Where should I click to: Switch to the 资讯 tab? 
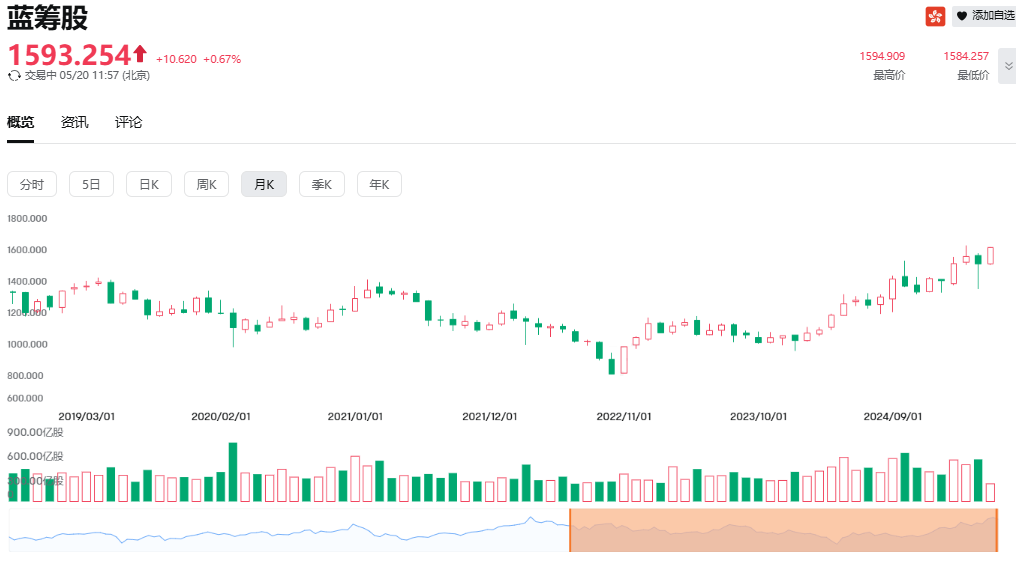[75, 122]
